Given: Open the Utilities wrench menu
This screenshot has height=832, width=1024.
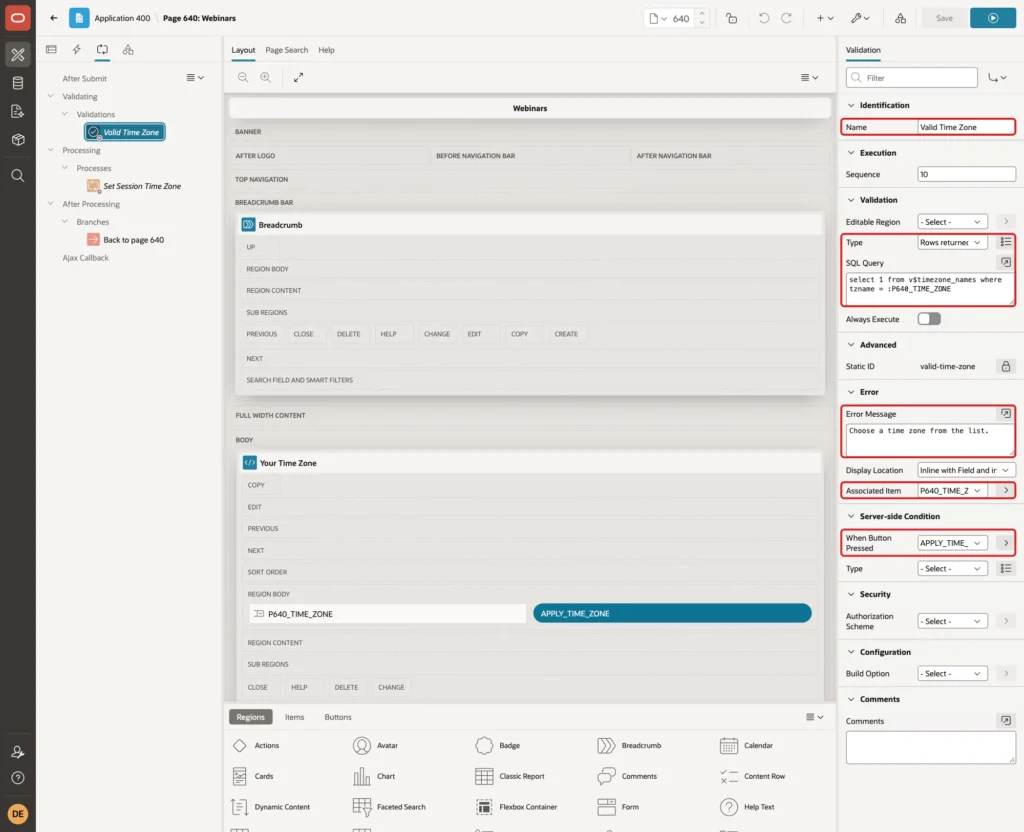Looking at the screenshot, I should (860, 18).
